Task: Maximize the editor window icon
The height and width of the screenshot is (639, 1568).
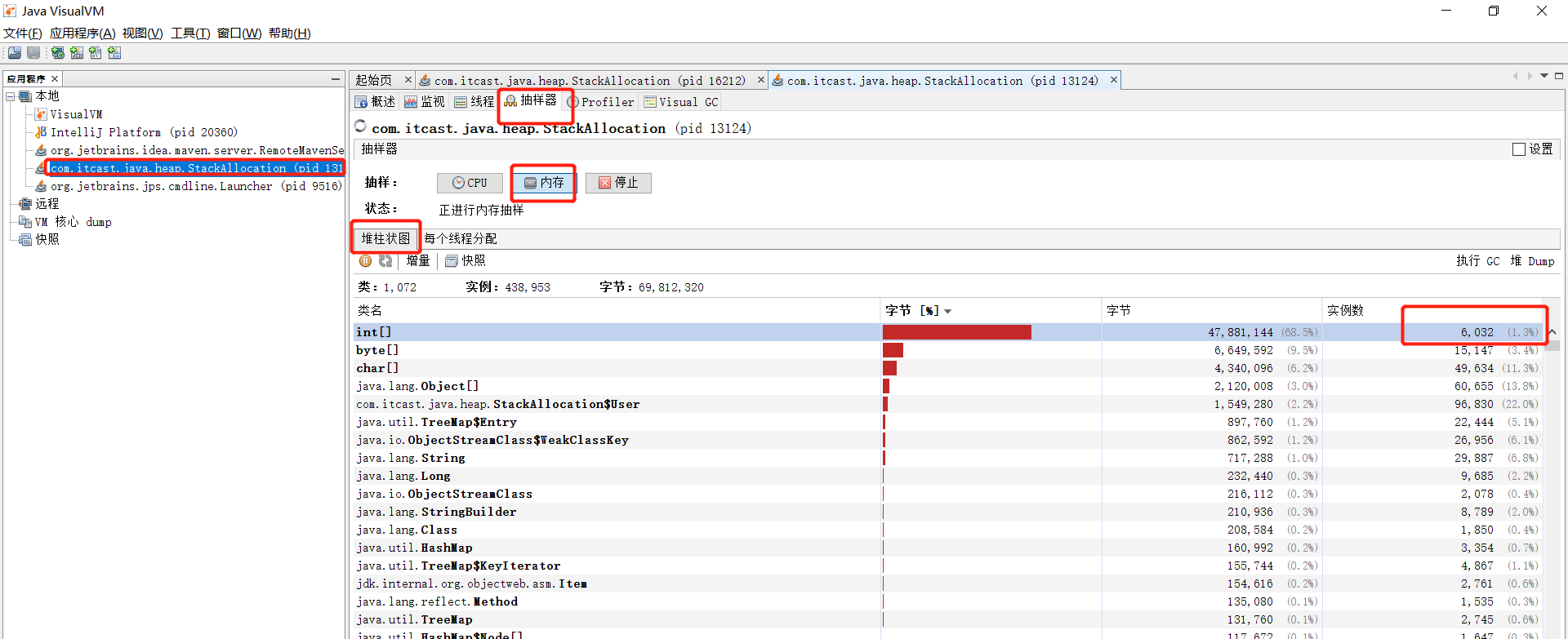Action: pos(1559,76)
